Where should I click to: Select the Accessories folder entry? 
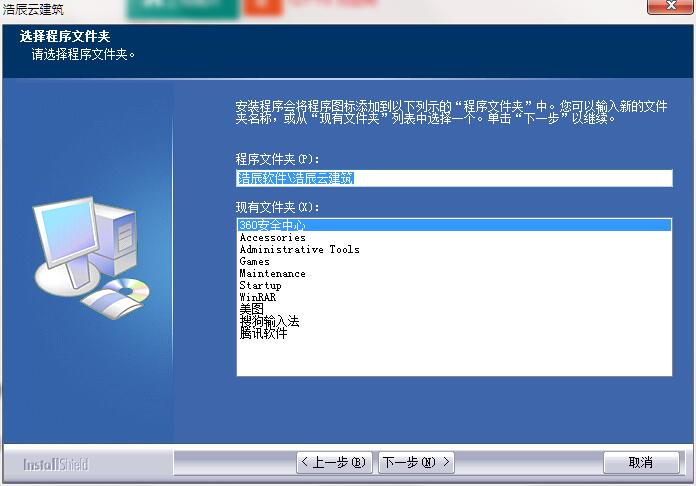[x=272, y=238]
